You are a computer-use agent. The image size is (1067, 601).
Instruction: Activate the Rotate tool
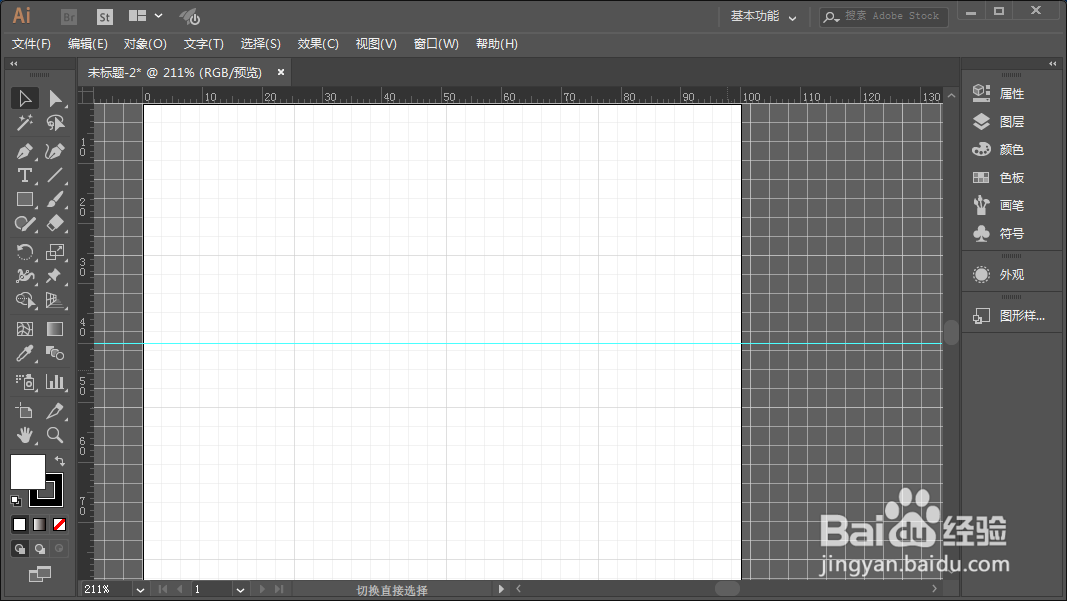coord(25,252)
